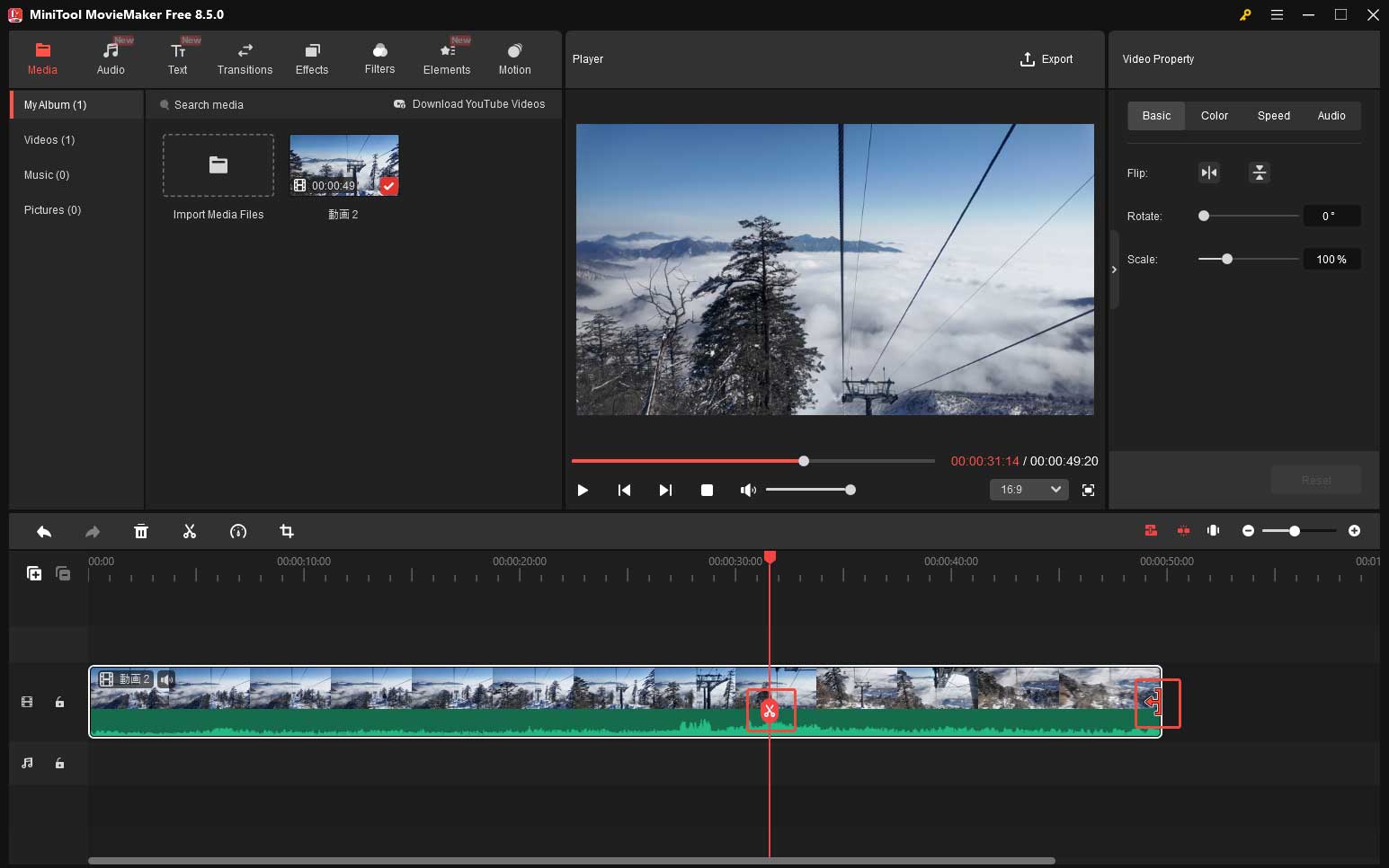The height and width of the screenshot is (868, 1389).
Task: Mute the 動画 2 clip audio
Action: click(x=166, y=679)
